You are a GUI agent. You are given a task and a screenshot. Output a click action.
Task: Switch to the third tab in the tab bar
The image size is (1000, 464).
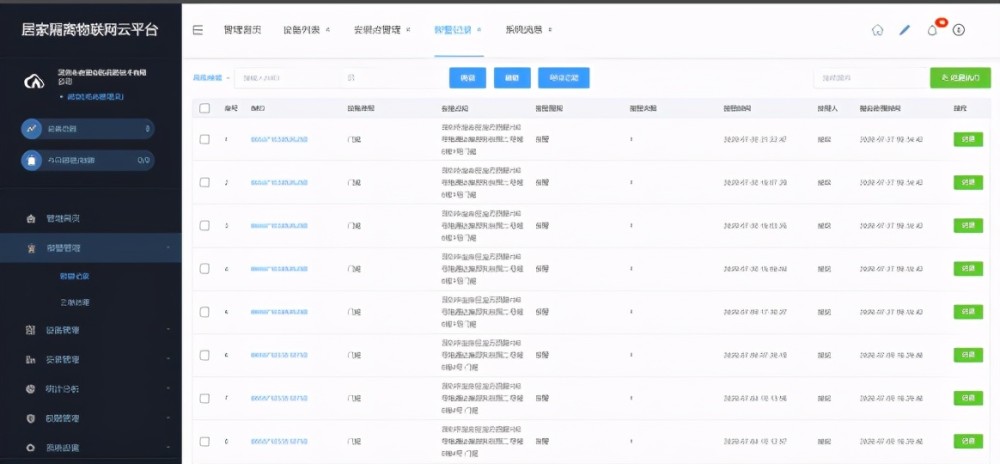[378, 30]
